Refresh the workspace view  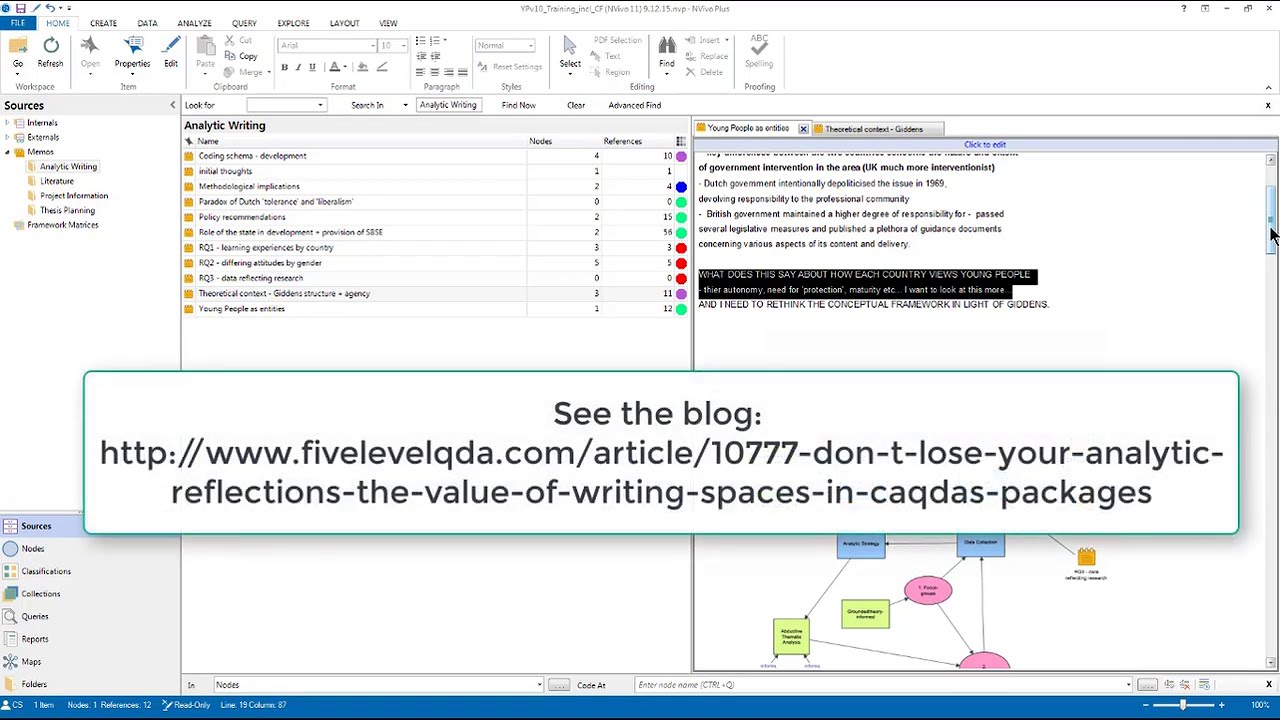pos(50,53)
